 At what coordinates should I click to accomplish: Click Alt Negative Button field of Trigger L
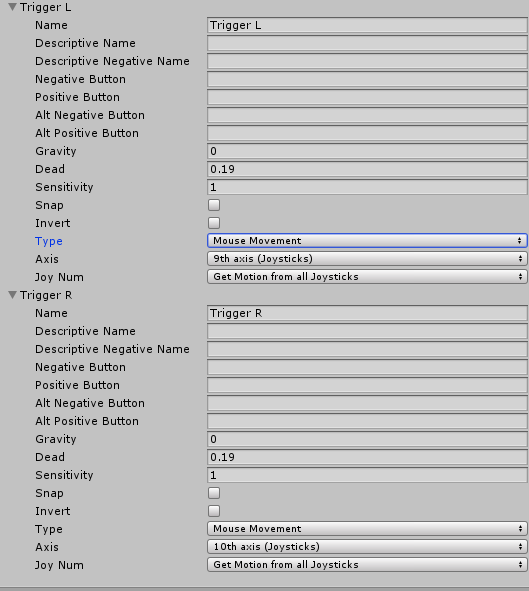coord(367,115)
